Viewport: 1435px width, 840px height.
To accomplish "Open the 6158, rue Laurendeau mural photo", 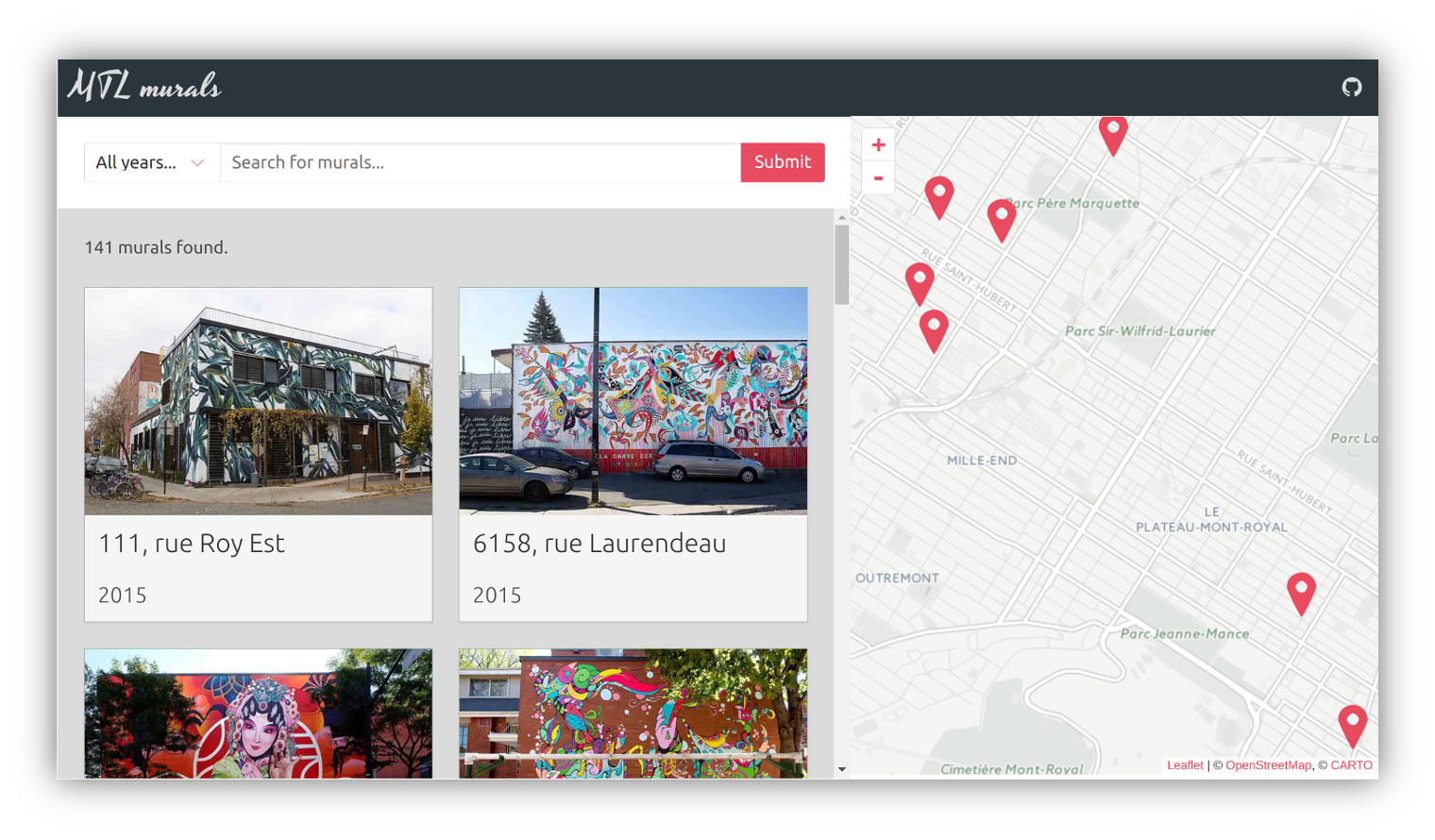I will coord(633,401).
